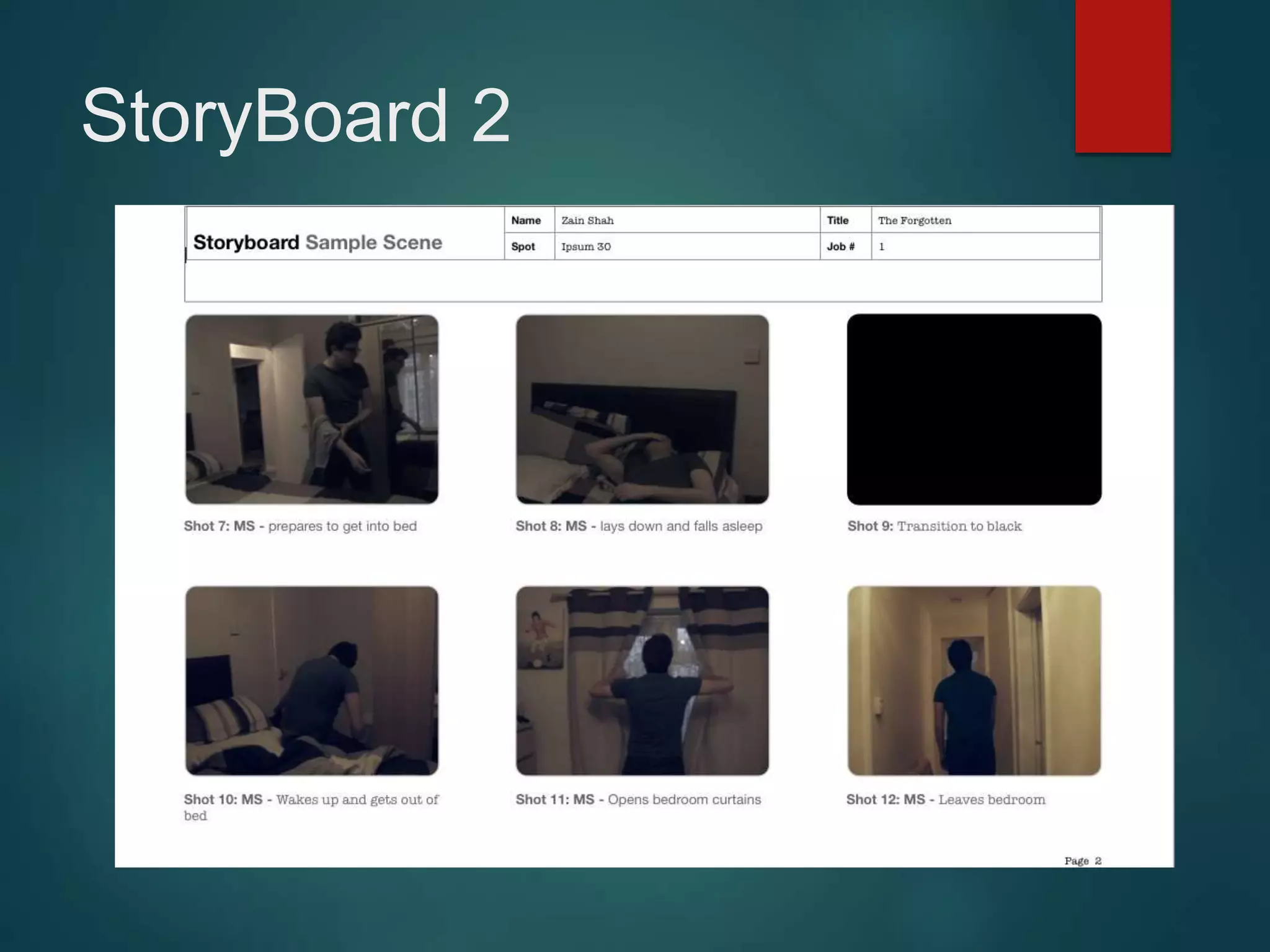Click the 'Zain Shah' name cell
Screen dimensions: 1270x952
687,220
